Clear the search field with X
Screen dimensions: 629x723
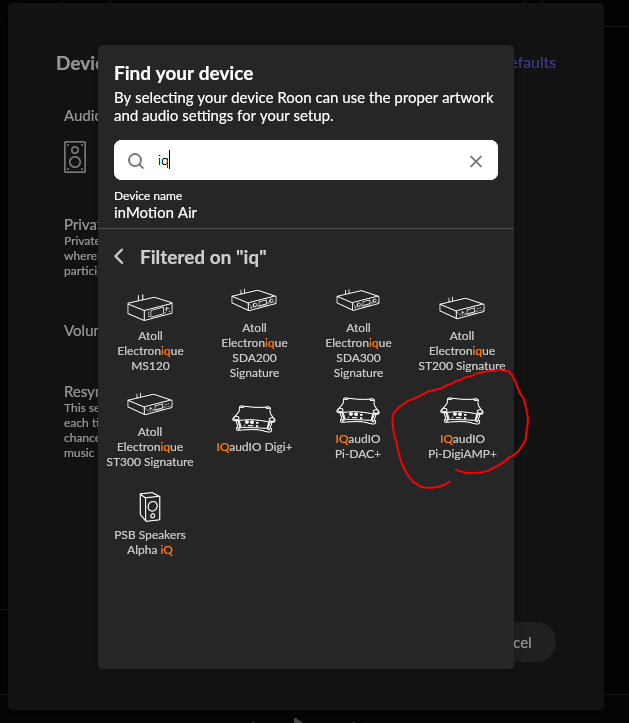[475, 161]
